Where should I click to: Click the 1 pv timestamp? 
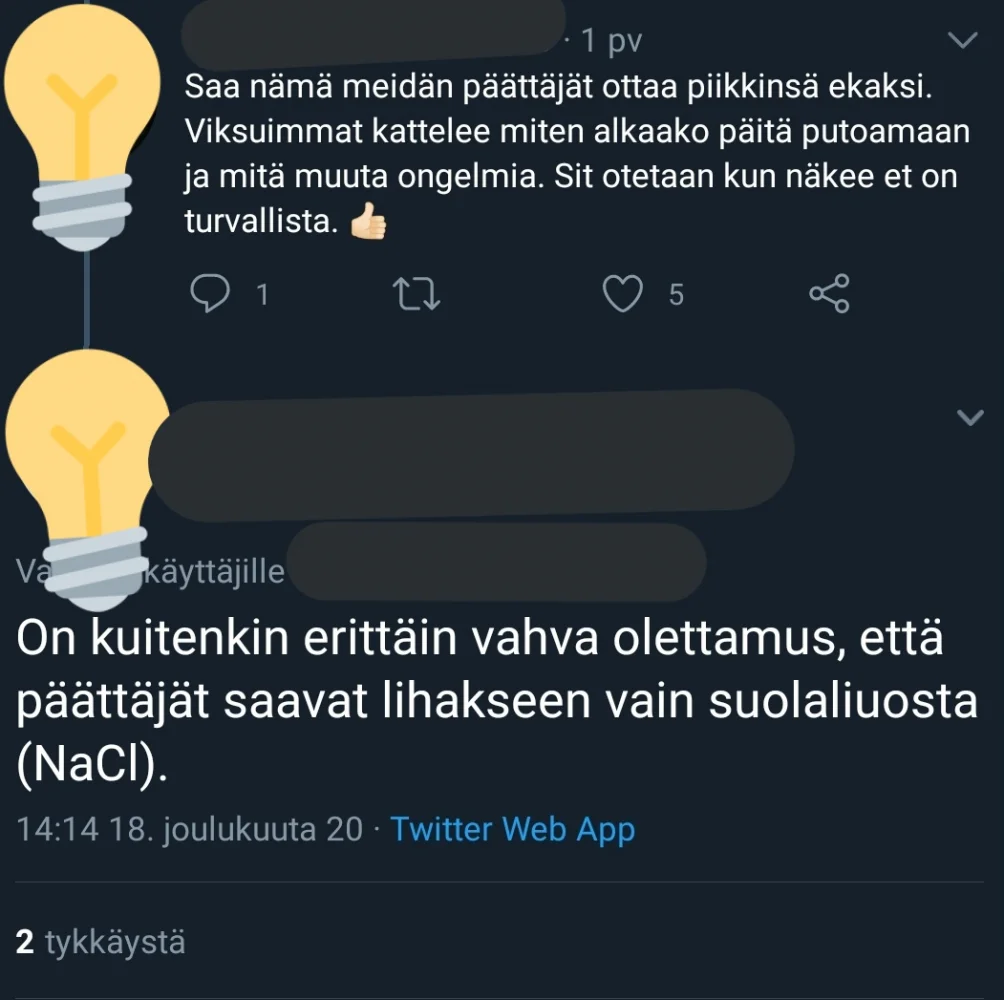611,41
